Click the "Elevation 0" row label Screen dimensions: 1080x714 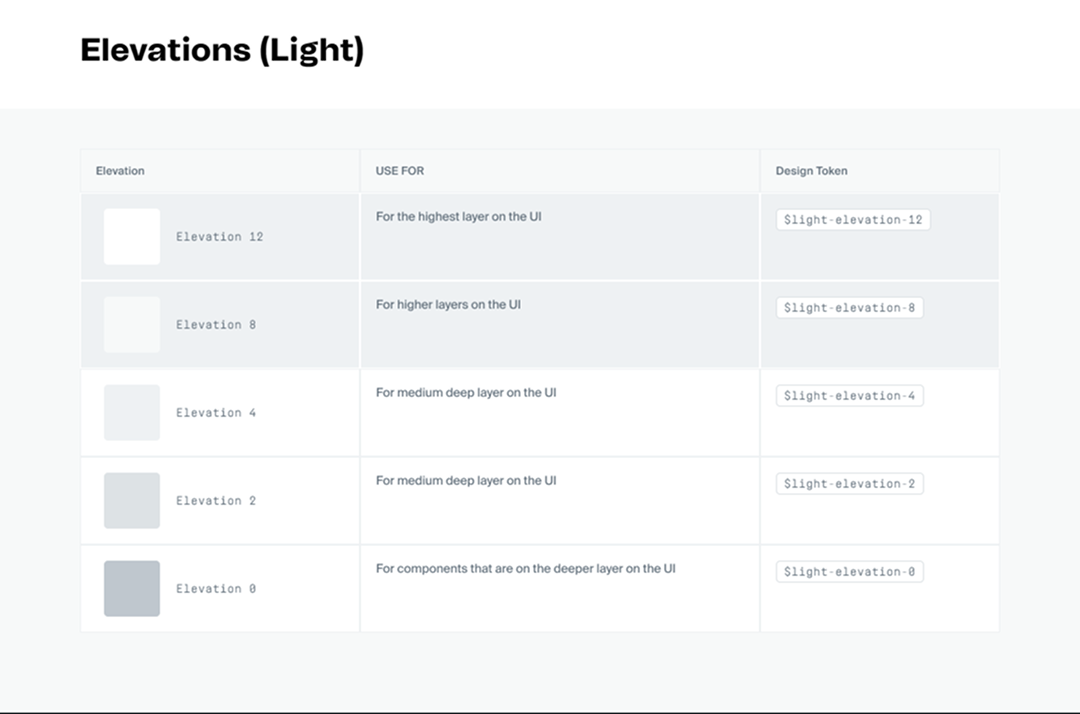pos(216,589)
